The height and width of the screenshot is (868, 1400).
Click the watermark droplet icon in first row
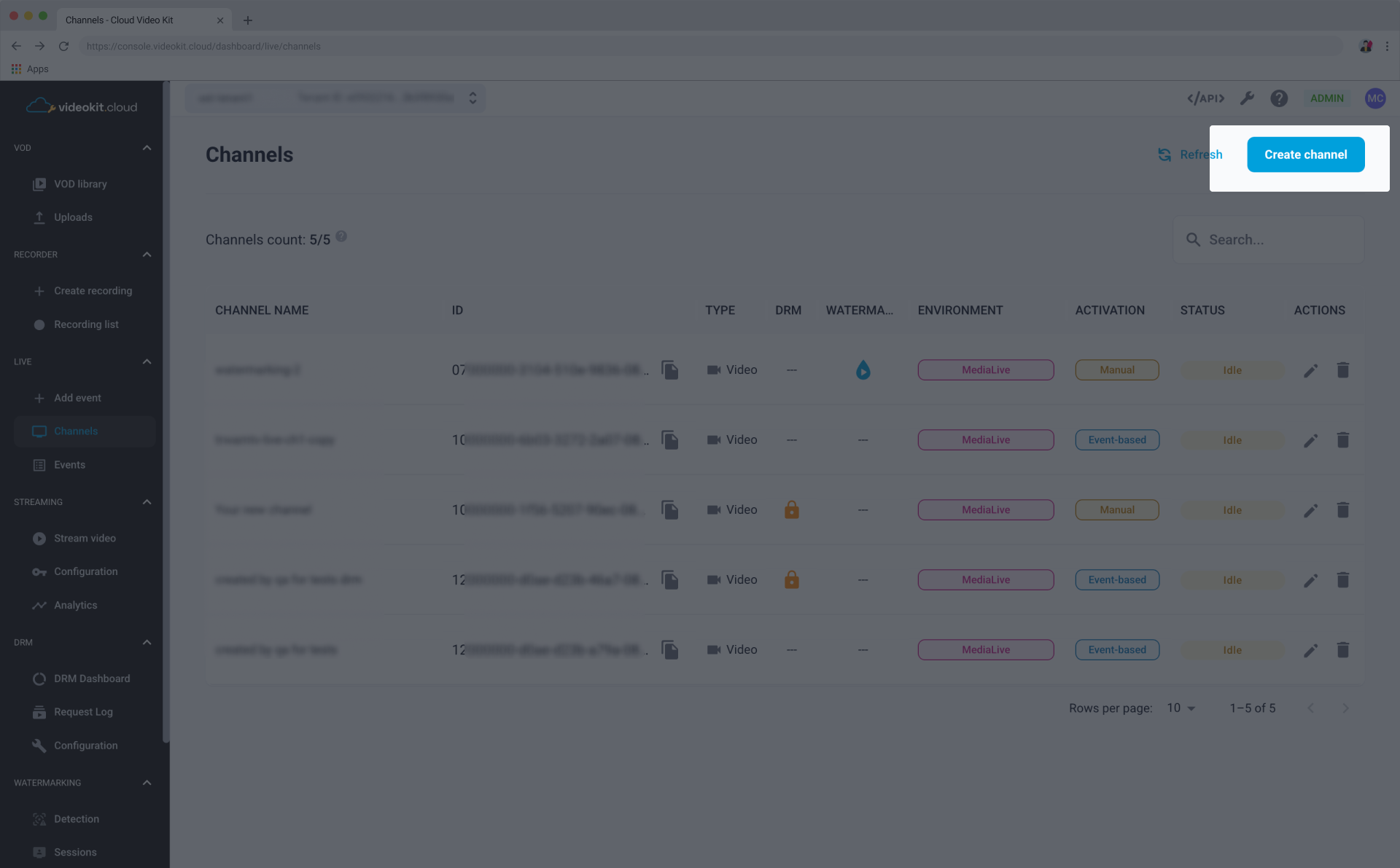863,370
